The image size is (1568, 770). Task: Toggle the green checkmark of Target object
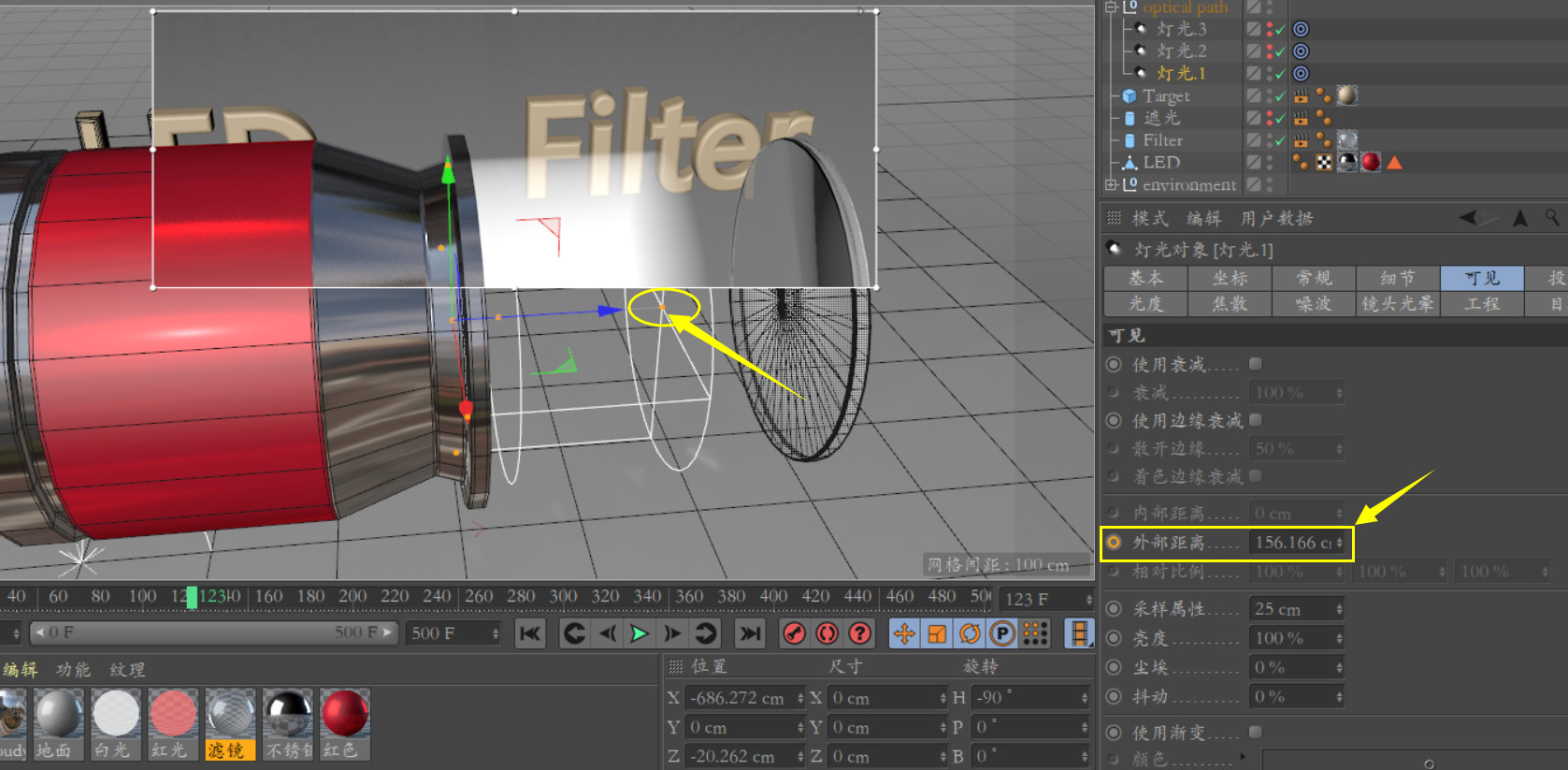pyautogui.click(x=1280, y=96)
